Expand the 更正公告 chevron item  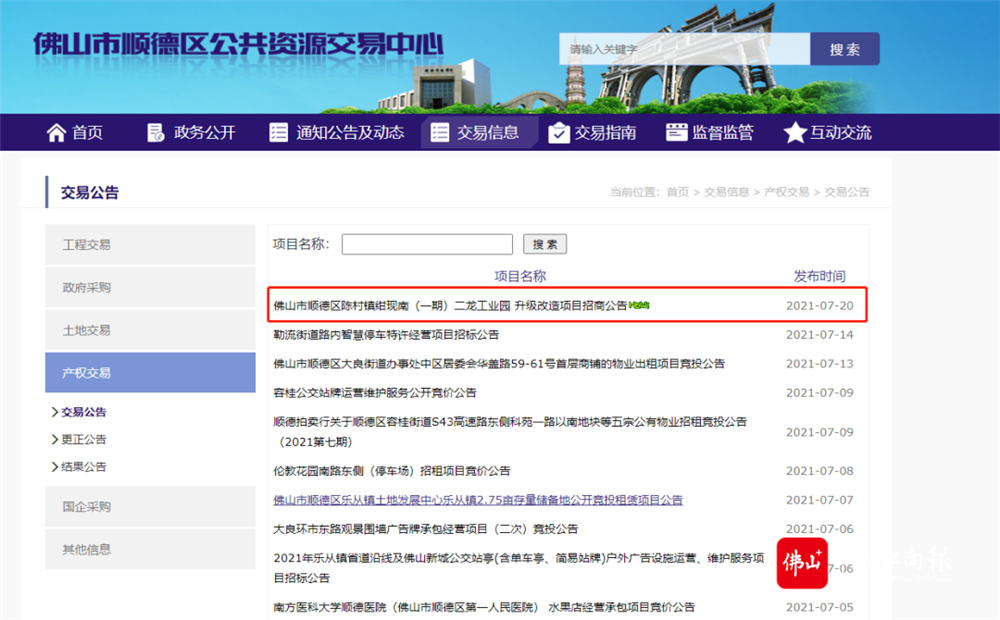click(x=55, y=439)
